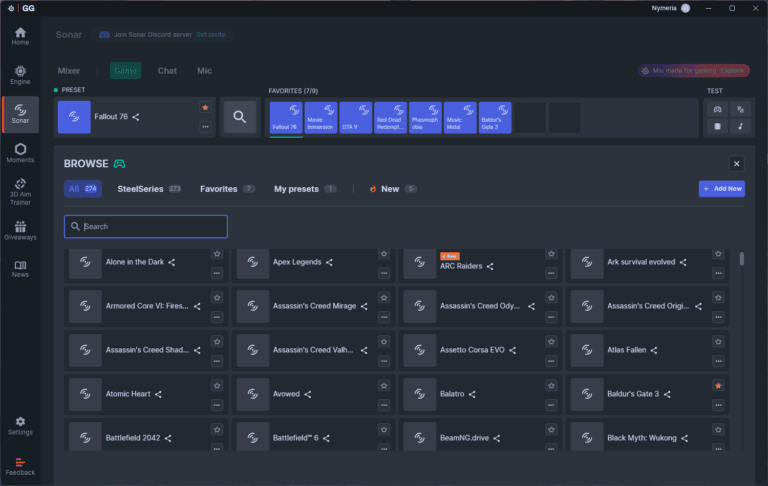Open Giveaways from the sidebar

20,231
